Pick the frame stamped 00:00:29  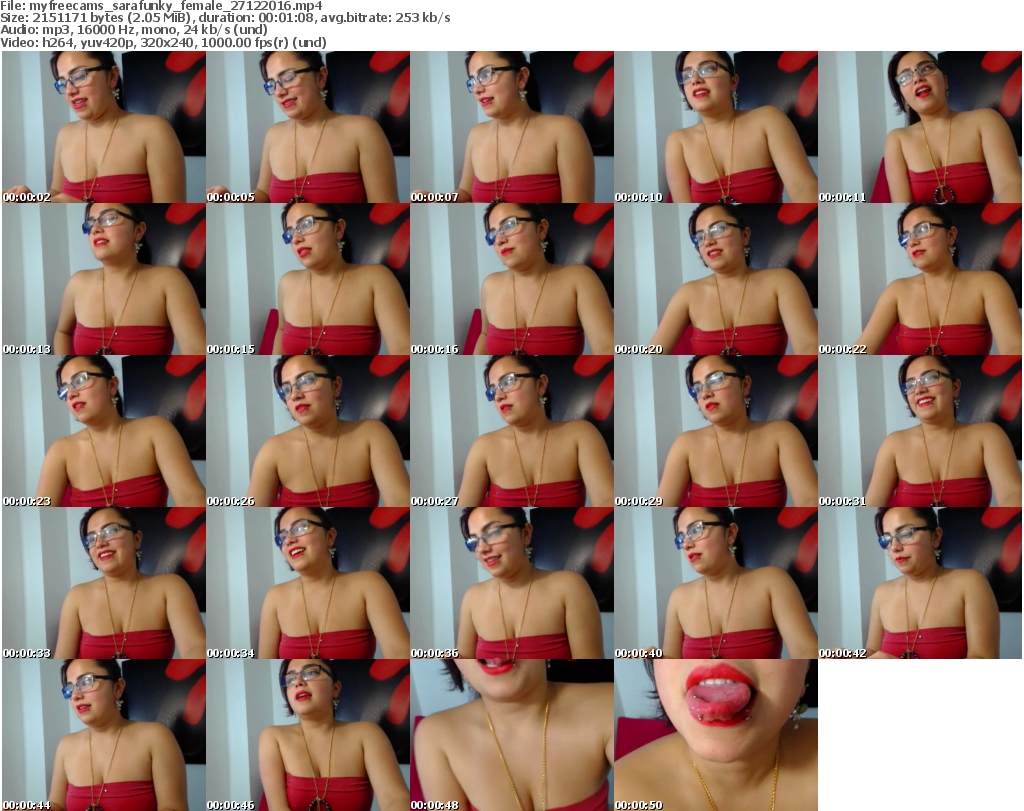(716, 432)
